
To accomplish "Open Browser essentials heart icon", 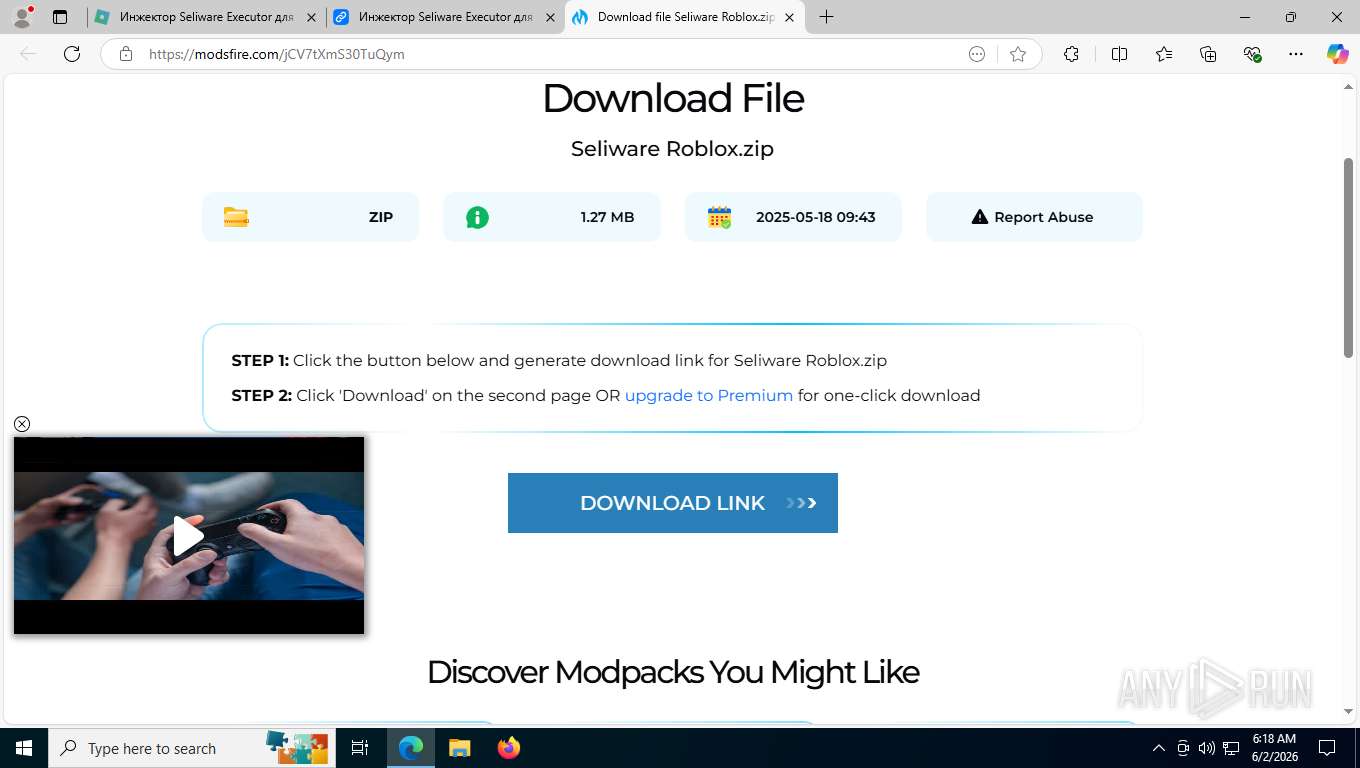I will [x=1252, y=54].
